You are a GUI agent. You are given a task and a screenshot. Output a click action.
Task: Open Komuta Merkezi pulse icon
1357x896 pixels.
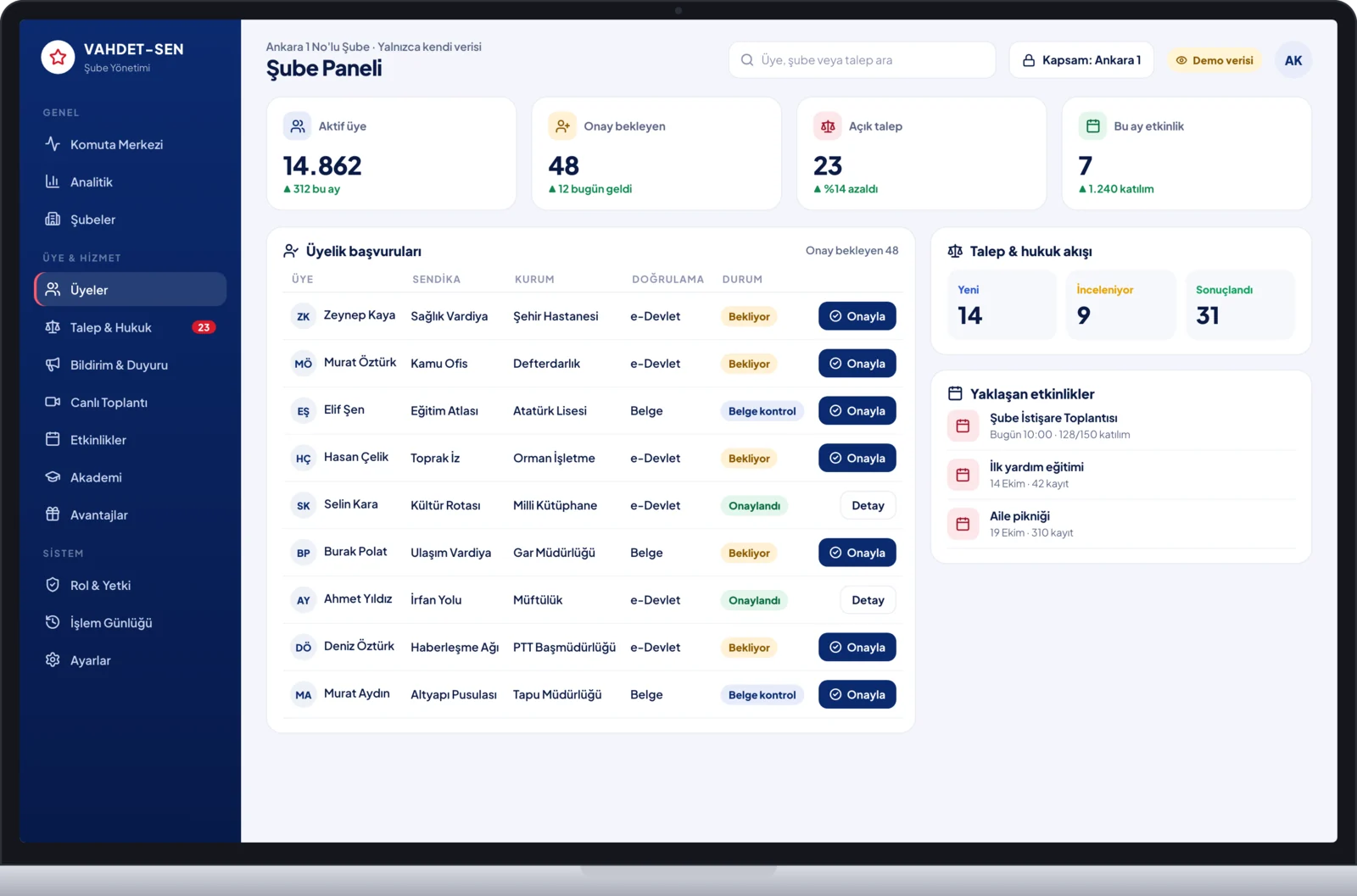pos(53,144)
